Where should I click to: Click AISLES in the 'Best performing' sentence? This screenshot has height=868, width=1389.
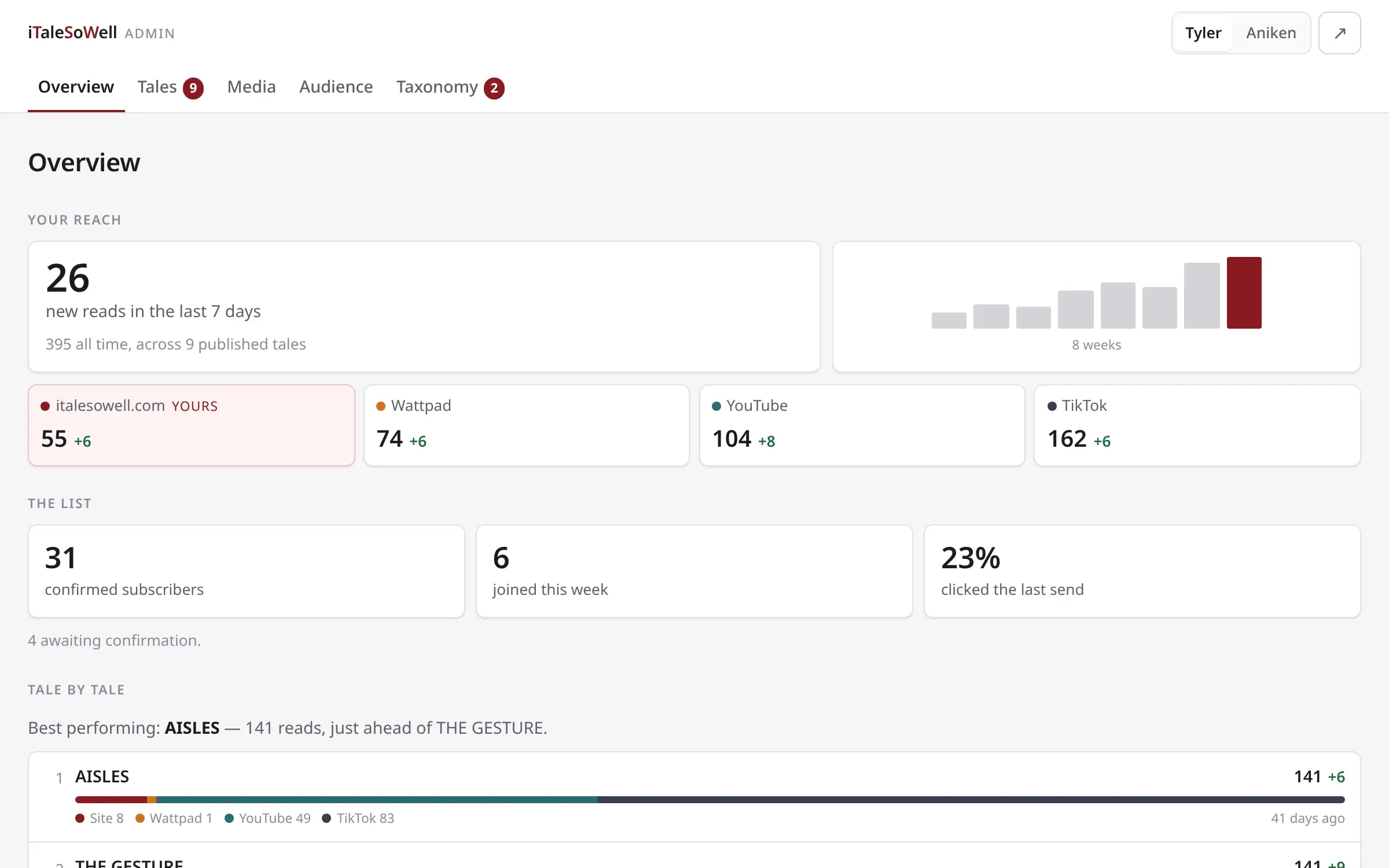tap(192, 728)
